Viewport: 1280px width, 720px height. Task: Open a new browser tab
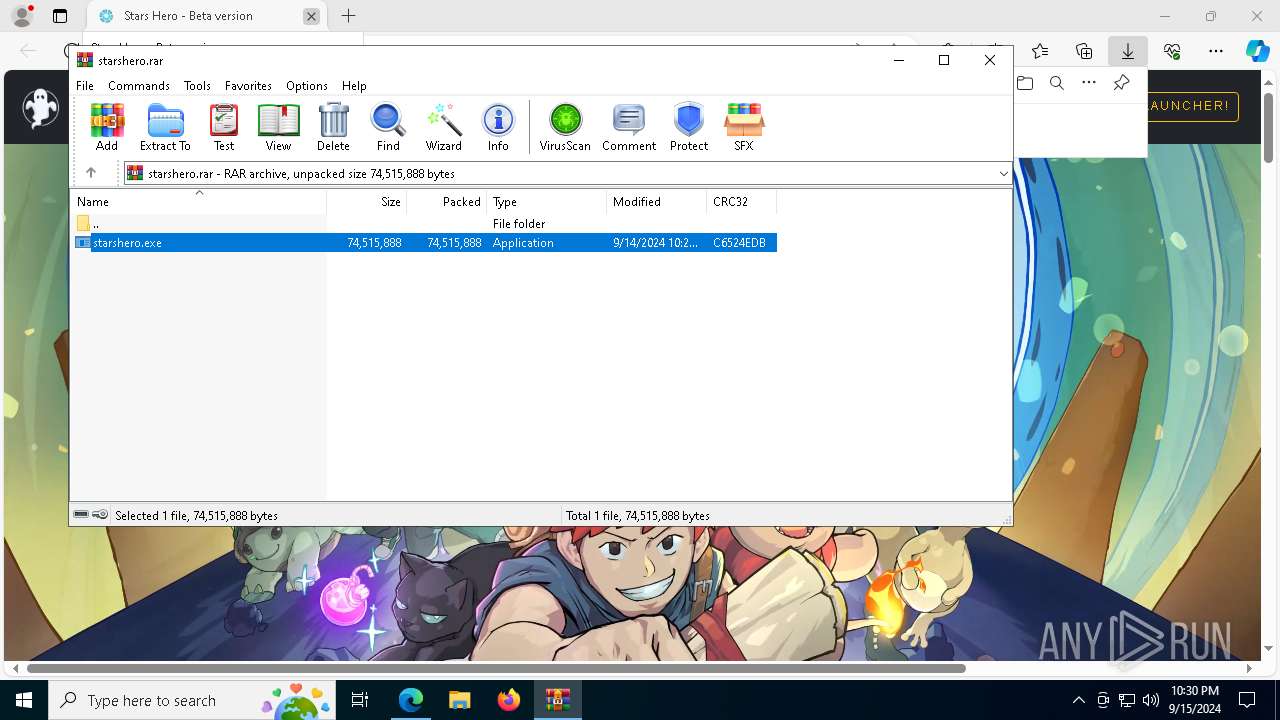(x=348, y=16)
